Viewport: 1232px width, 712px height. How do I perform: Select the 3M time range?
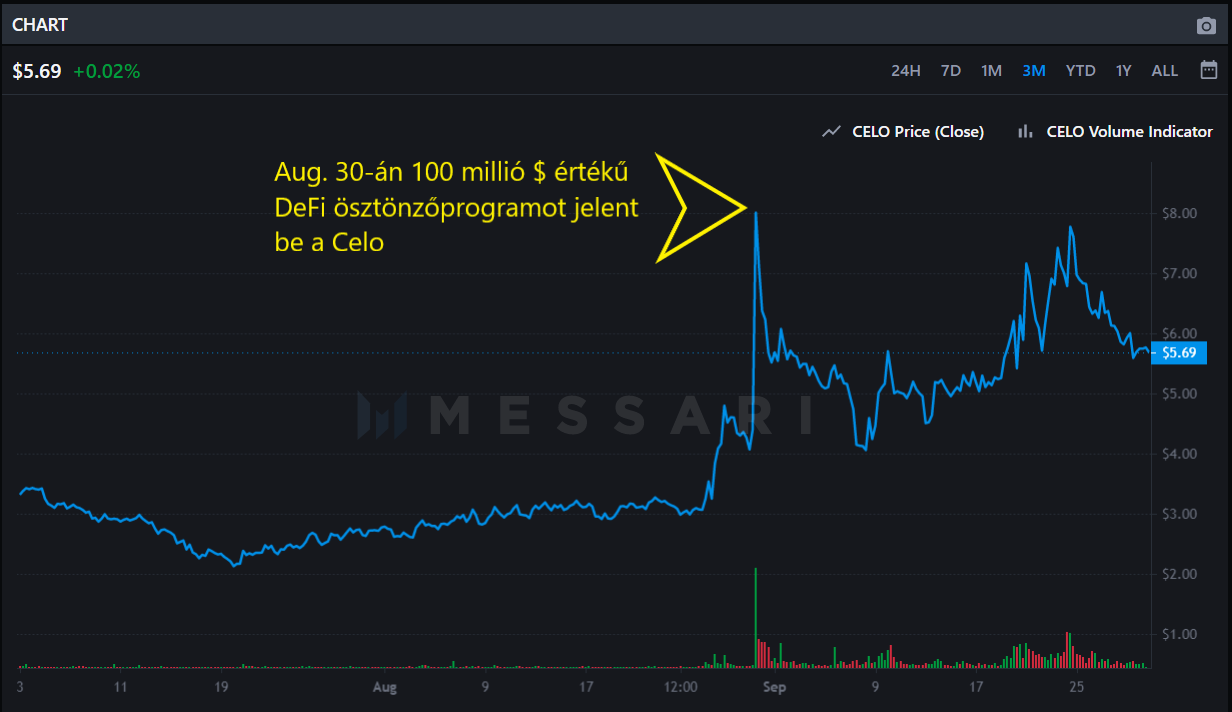(1034, 71)
